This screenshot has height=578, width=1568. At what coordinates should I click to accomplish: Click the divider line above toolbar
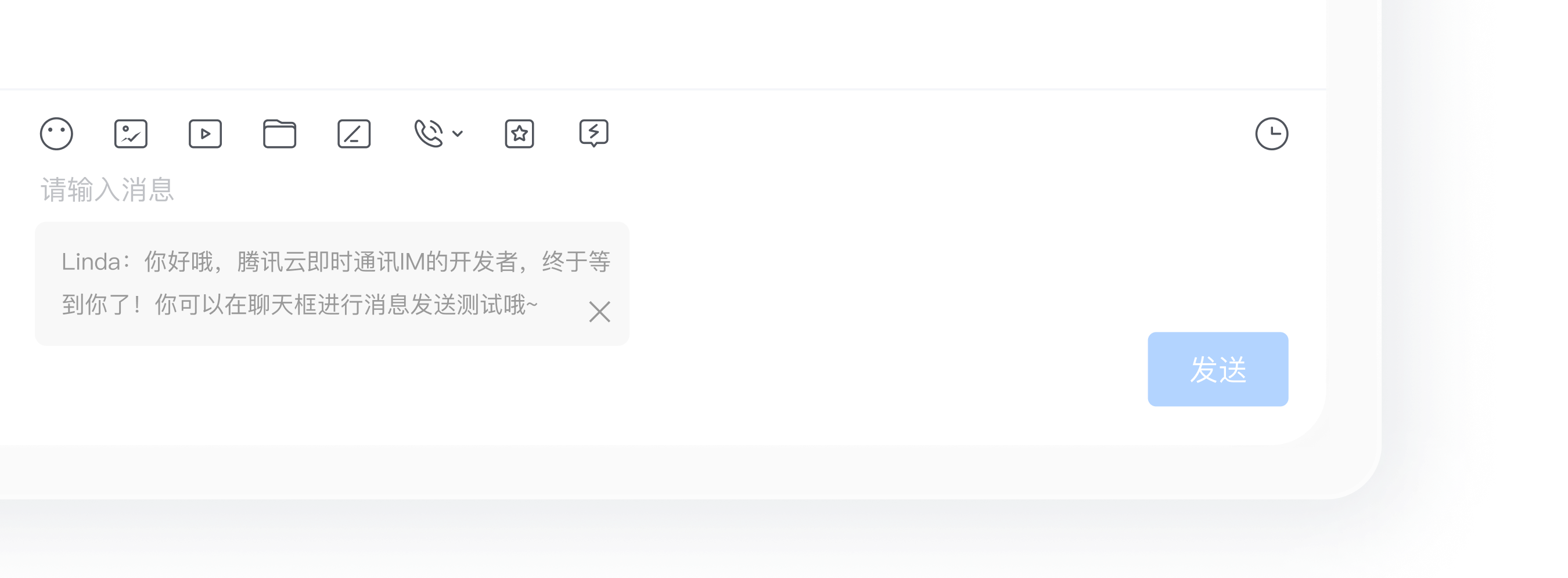coord(663,89)
